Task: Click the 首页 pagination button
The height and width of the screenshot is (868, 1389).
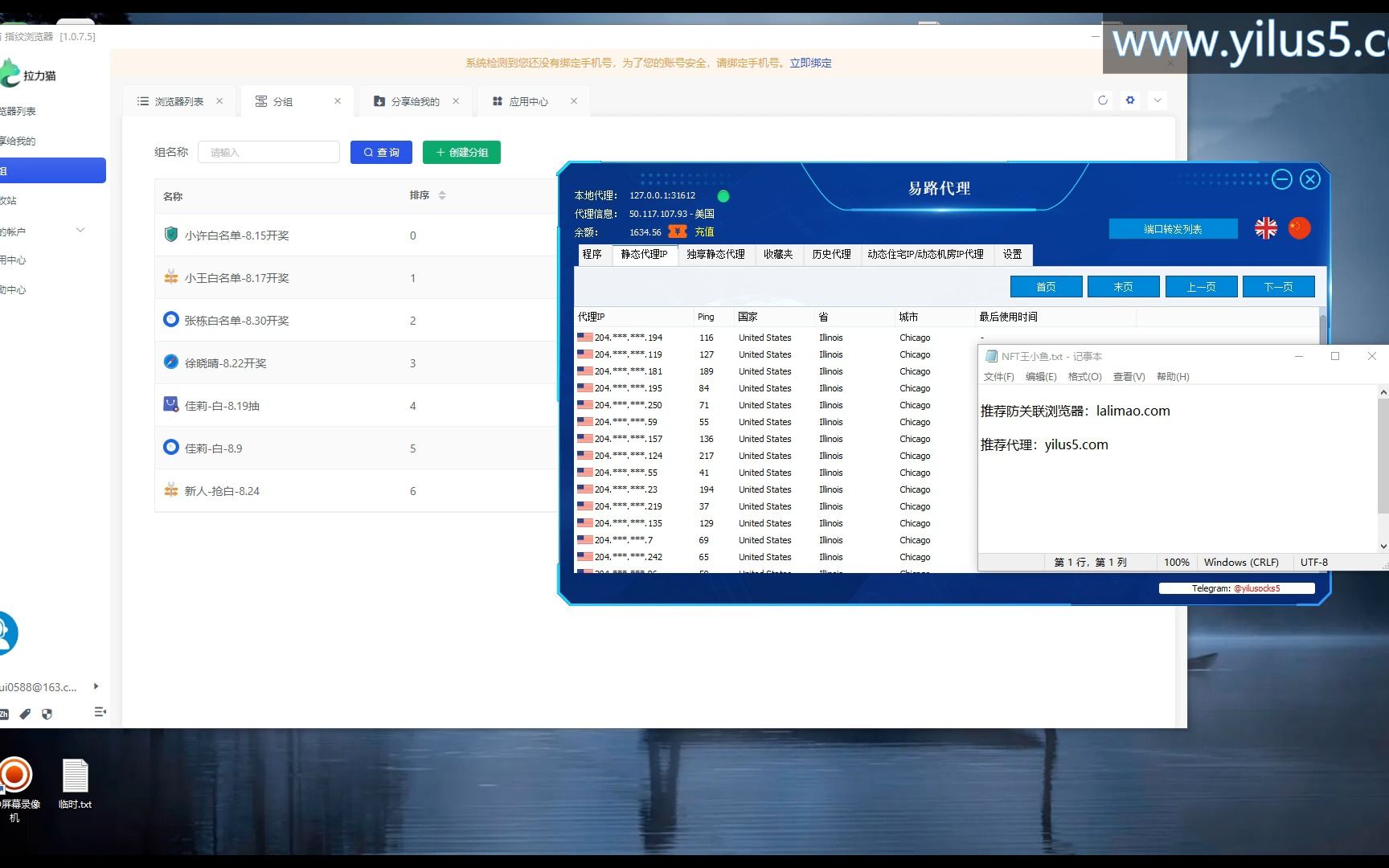Action: [1046, 287]
